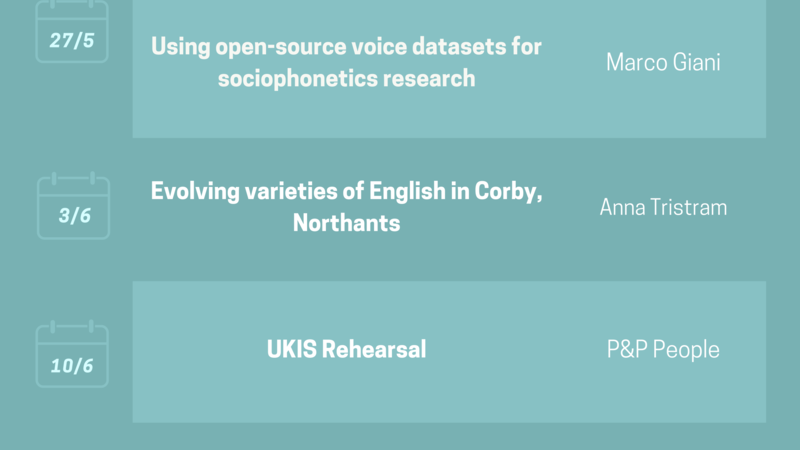Click the word "UKIS" in the third row
Screen dimensions: 800x450
[291, 350]
